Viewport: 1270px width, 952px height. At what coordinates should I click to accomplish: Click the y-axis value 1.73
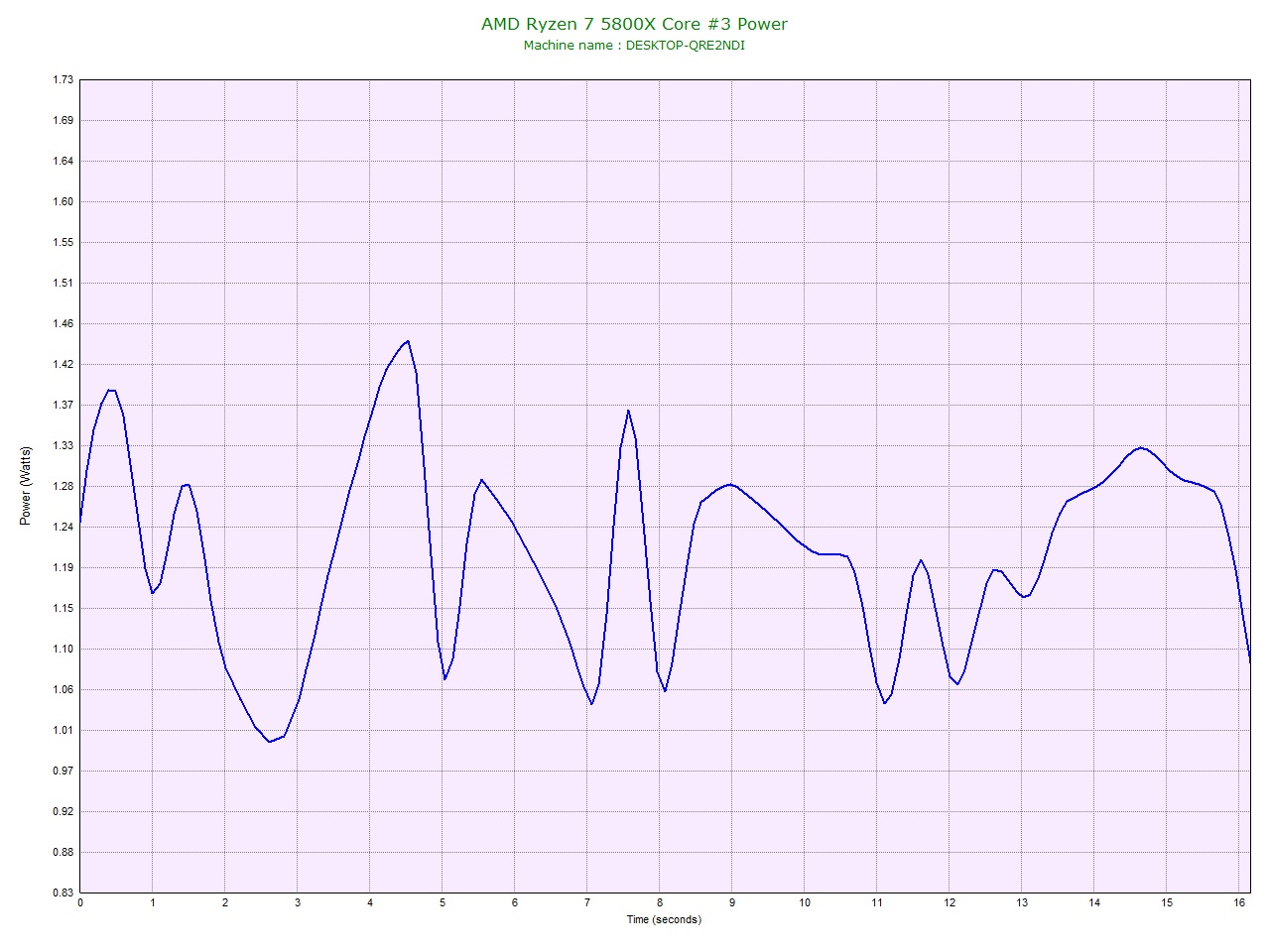pos(63,79)
